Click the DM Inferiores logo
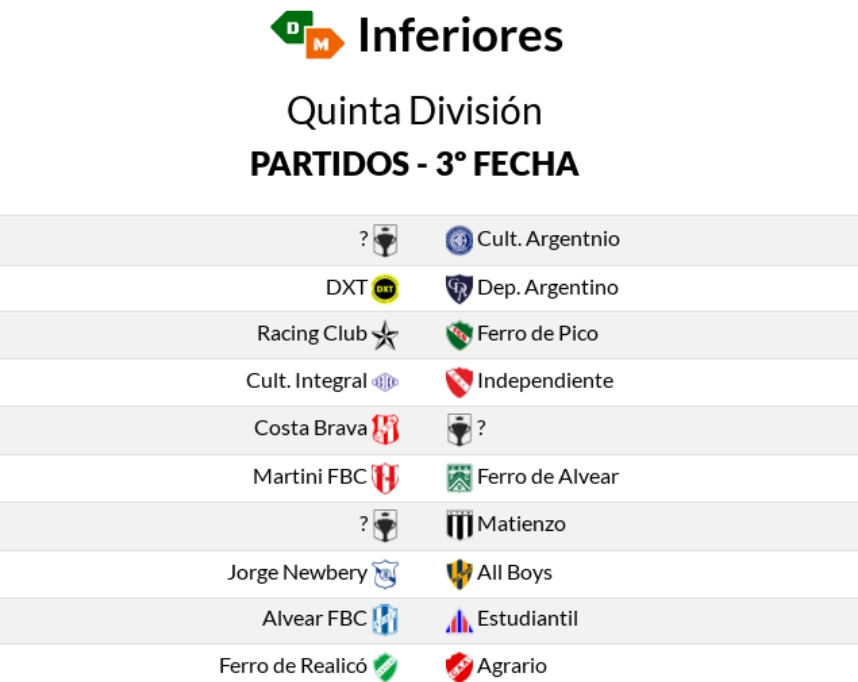The height and width of the screenshot is (682, 858). click(x=307, y=35)
